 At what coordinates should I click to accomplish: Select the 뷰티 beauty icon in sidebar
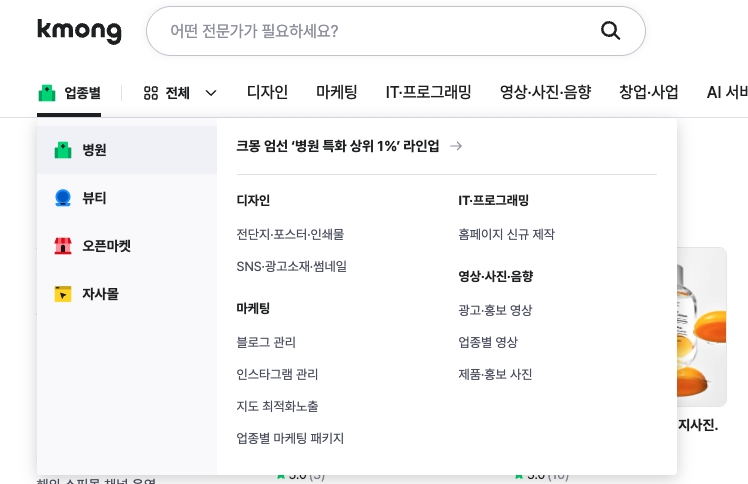point(63,198)
